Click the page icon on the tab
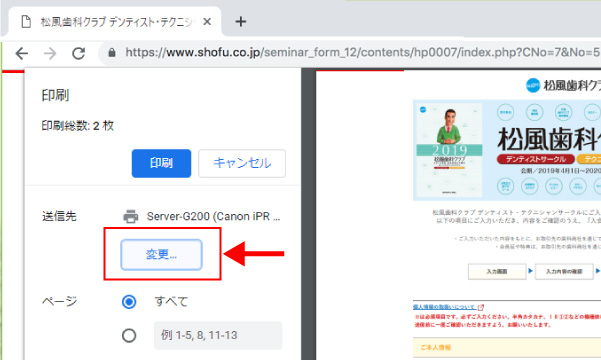This screenshot has height=360, width=601. click(26, 22)
